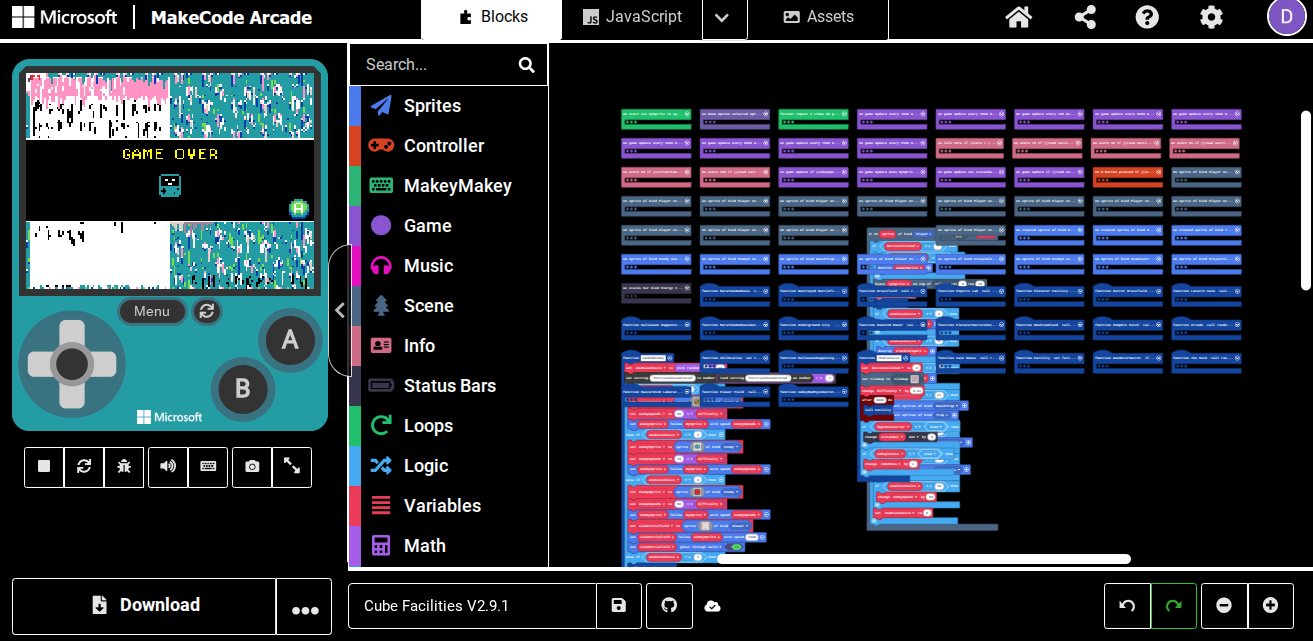The width and height of the screenshot is (1313, 641).
Task: Switch to the Assets tab
Action: (818, 19)
